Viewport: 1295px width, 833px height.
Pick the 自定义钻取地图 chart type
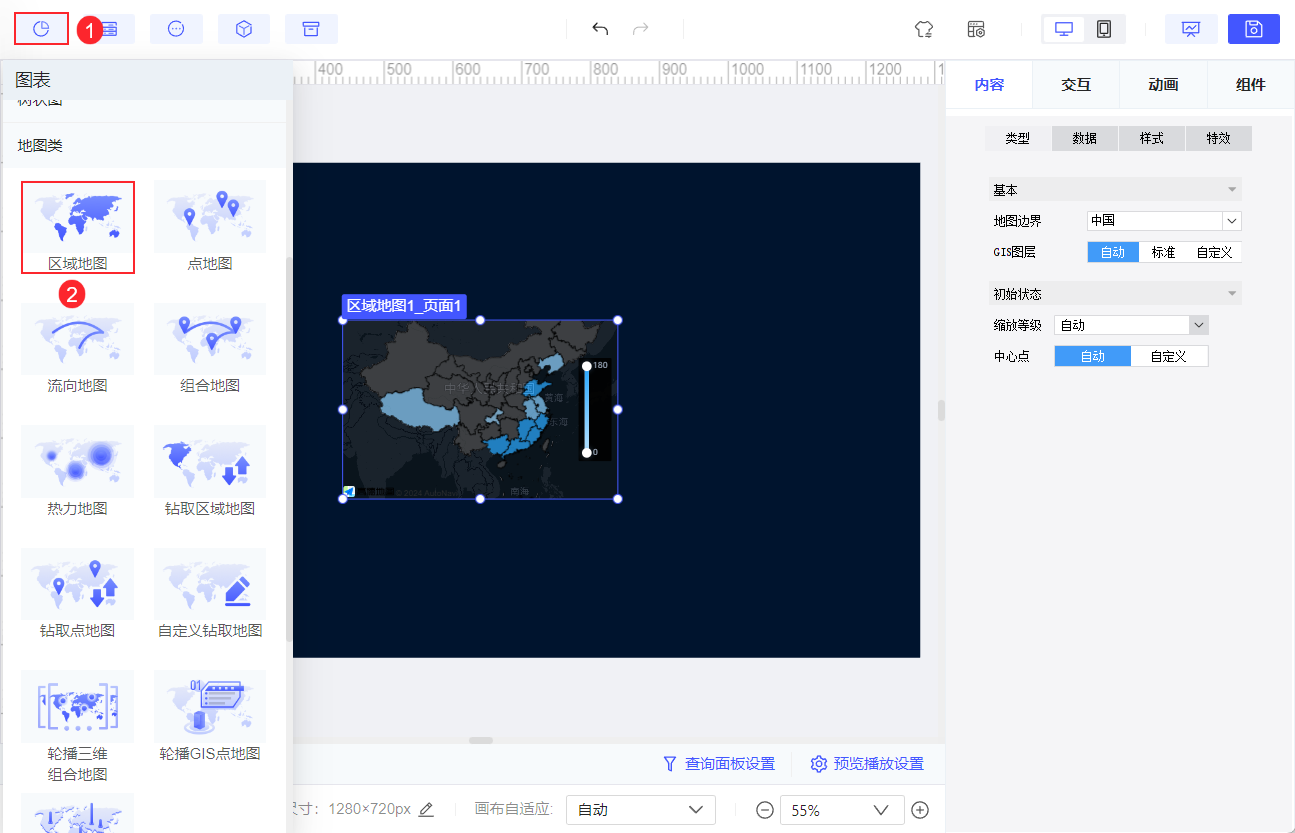(x=210, y=594)
